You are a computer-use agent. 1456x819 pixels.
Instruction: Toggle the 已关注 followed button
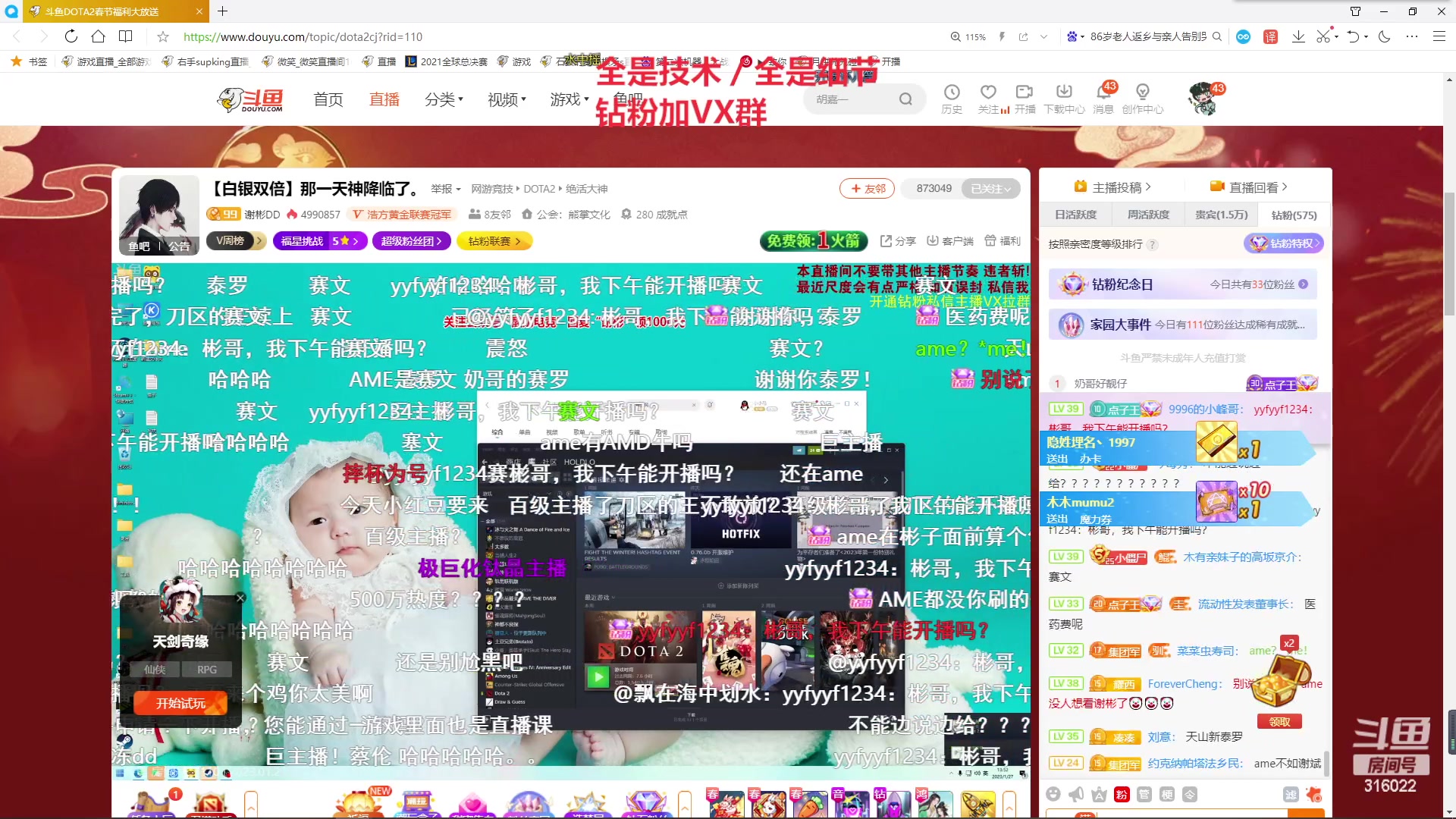point(990,189)
